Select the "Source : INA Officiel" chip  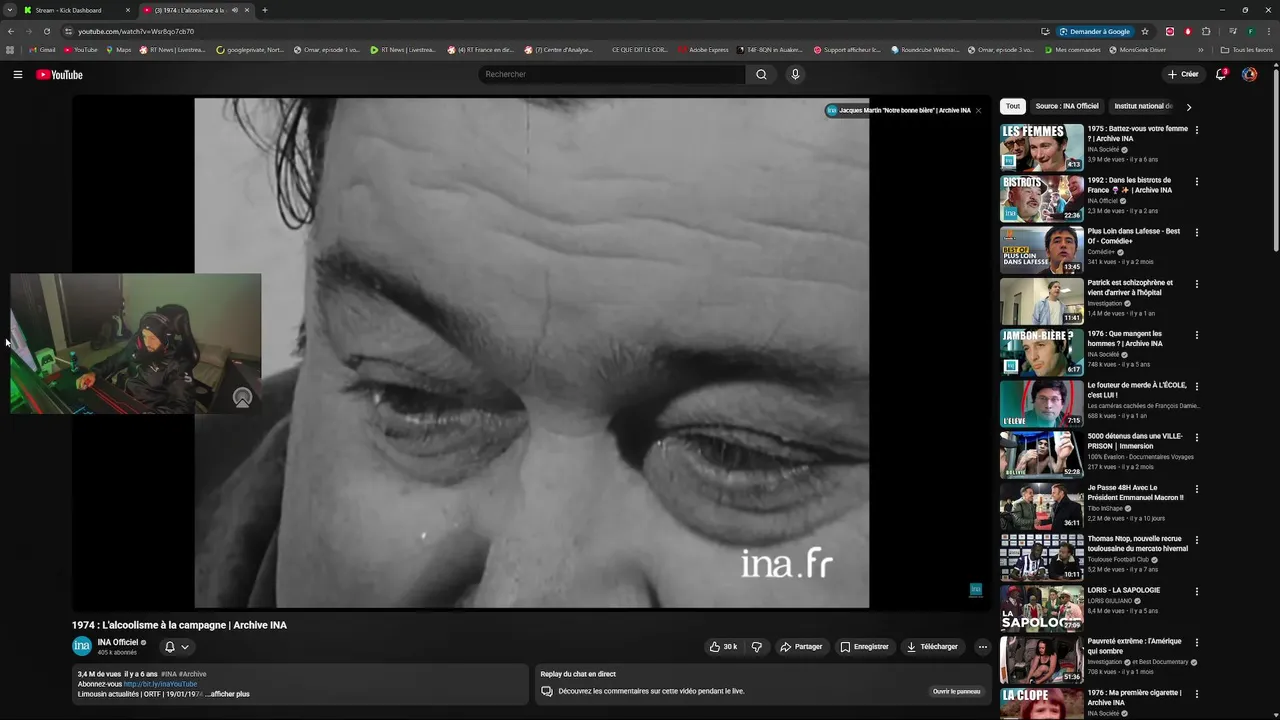click(x=1067, y=106)
